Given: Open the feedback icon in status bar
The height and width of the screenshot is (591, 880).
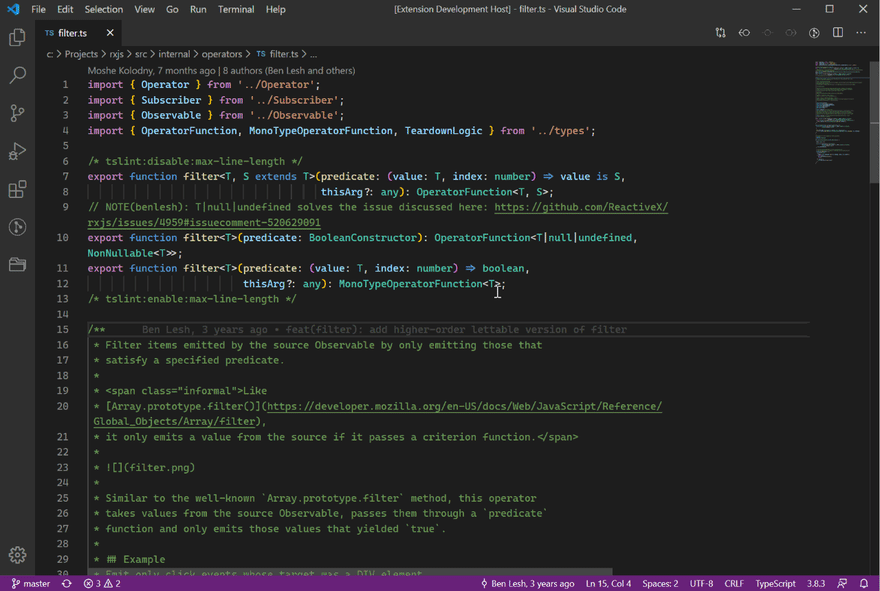Looking at the screenshot, I should pos(842,584).
